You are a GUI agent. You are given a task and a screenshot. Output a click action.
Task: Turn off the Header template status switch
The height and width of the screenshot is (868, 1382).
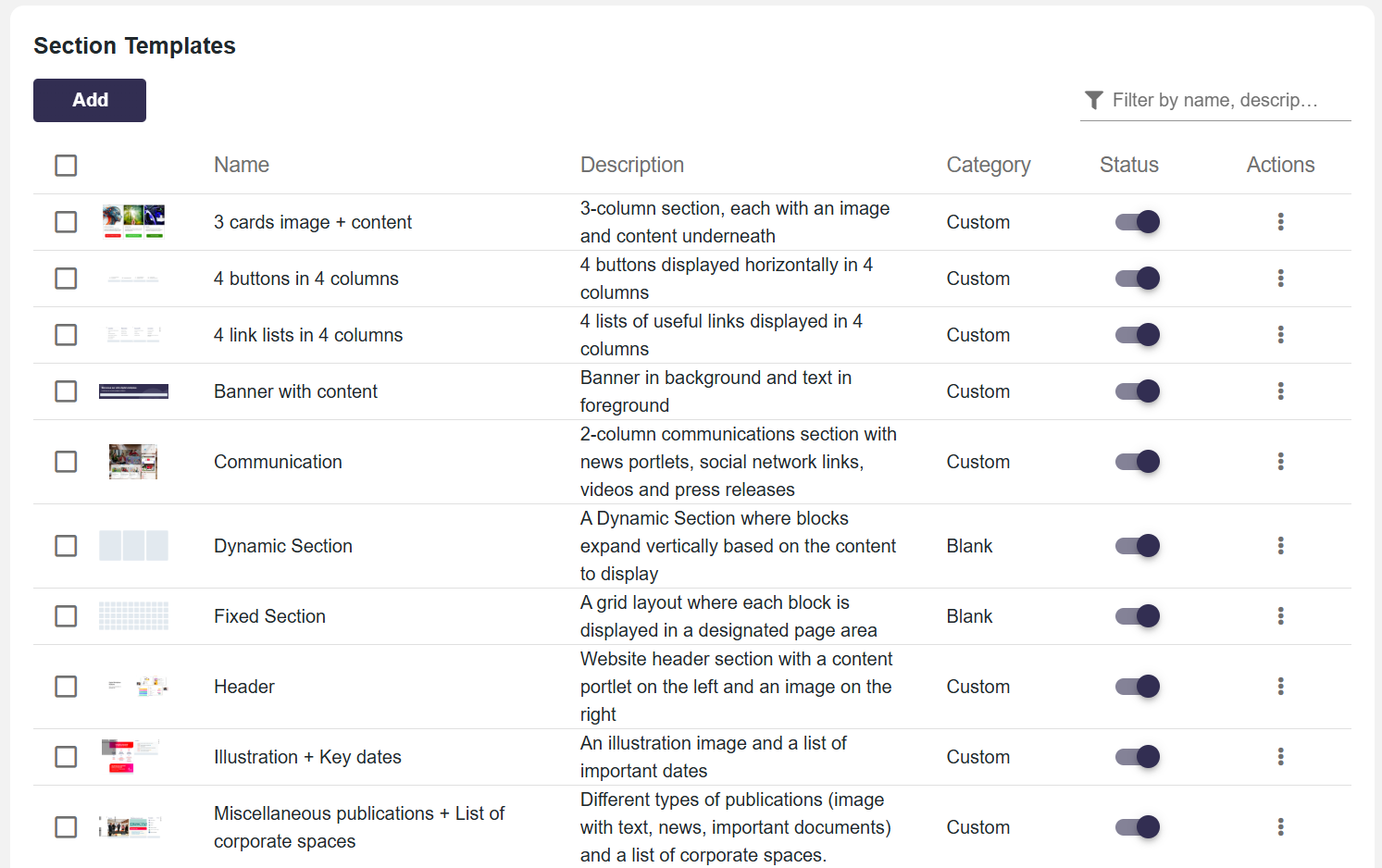(1137, 687)
